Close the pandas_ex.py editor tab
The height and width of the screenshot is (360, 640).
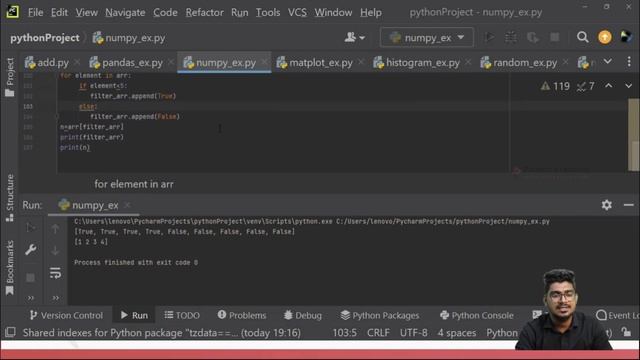(171, 62)
